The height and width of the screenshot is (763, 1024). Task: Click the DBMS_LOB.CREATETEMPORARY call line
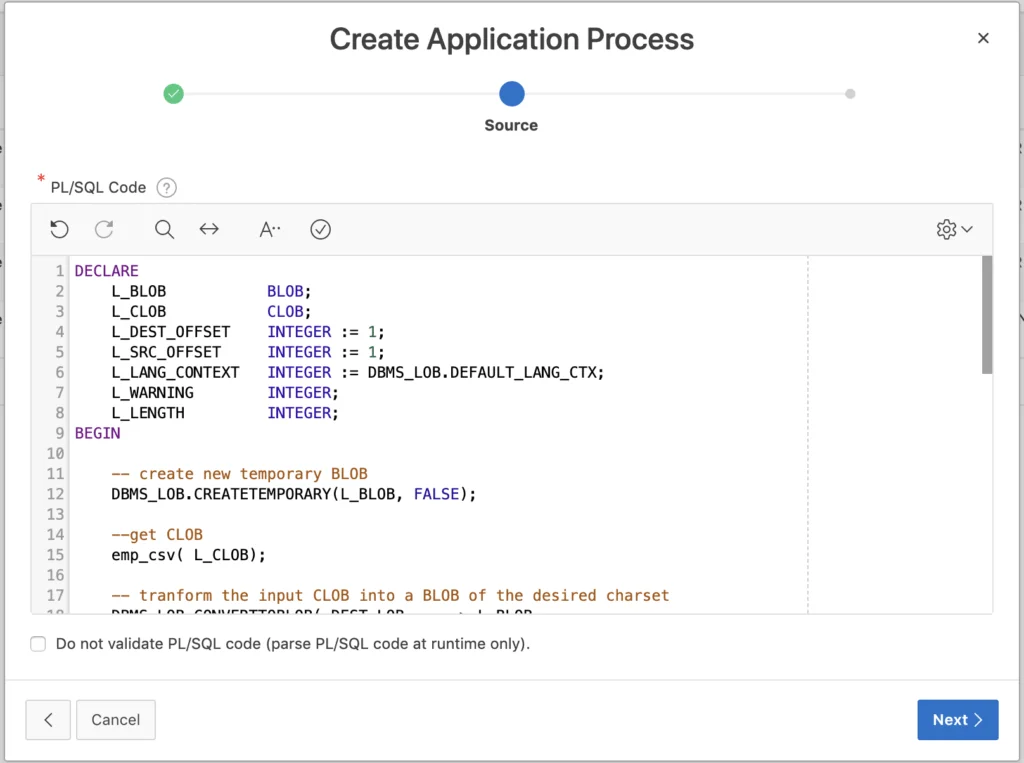pyautogui.click(x=293, y=494)
